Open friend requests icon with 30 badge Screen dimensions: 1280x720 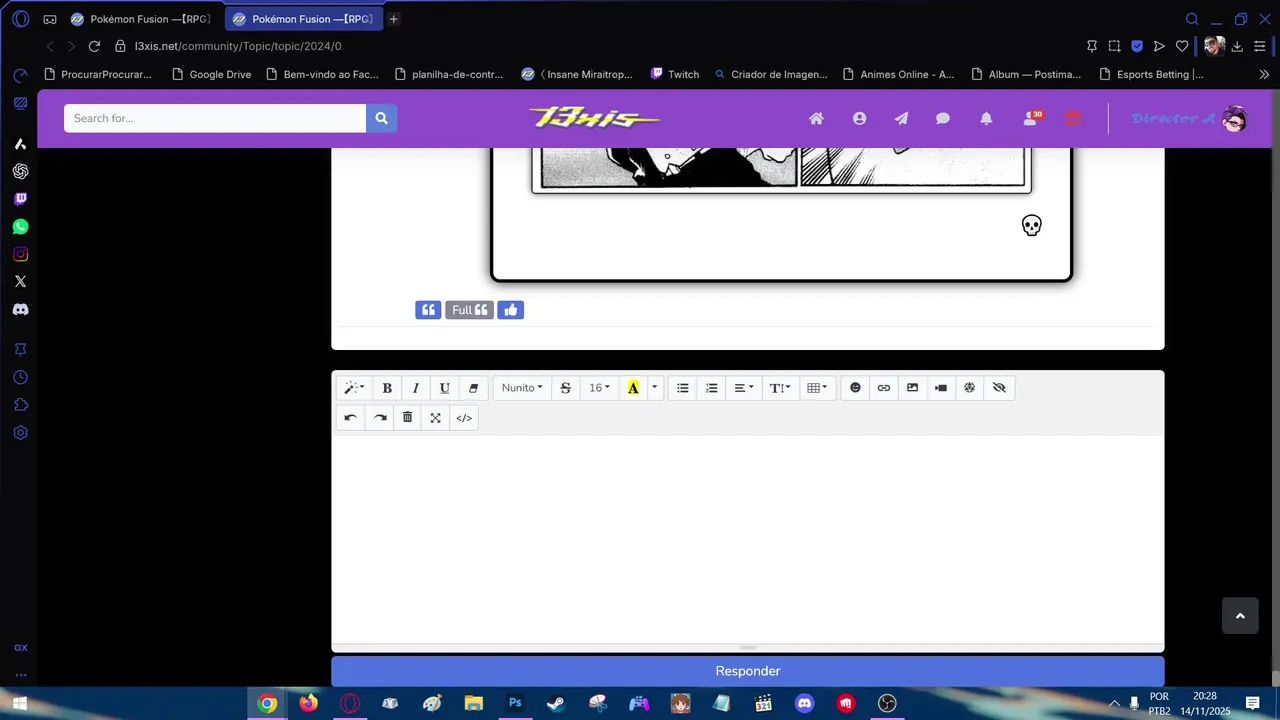(x=1032, y=117)
